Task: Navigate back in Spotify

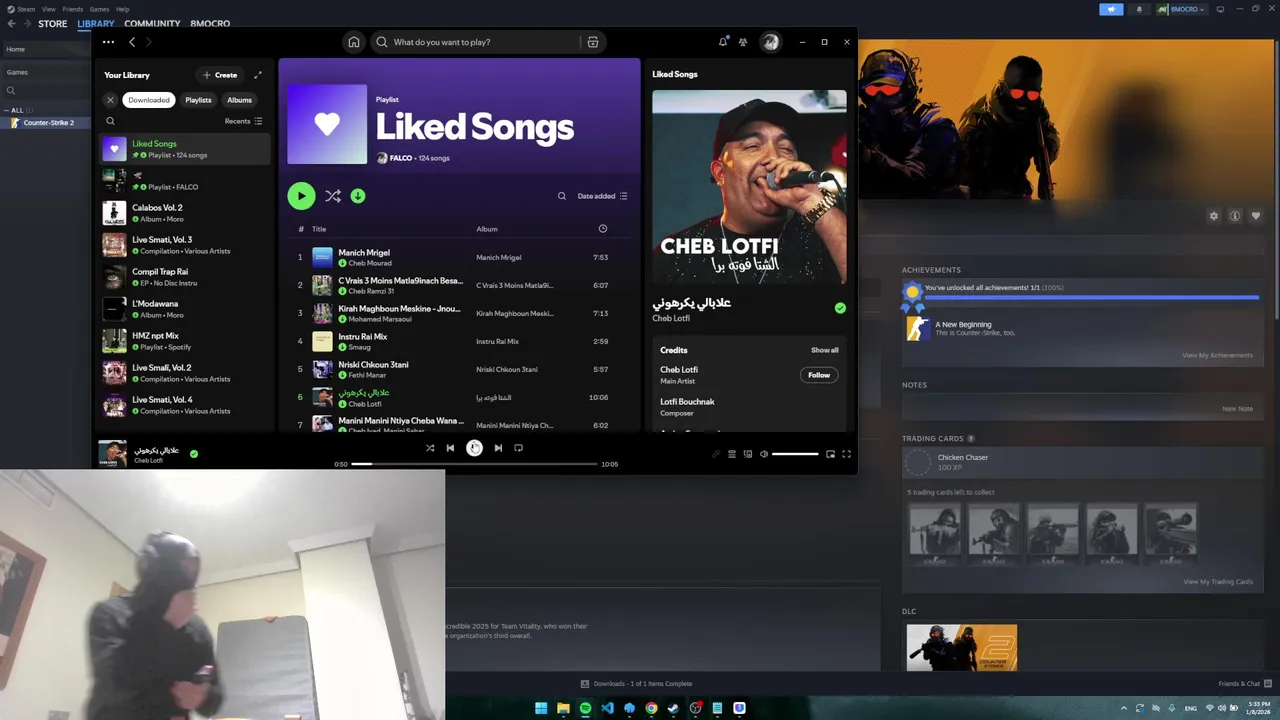Action: tap(132, 42)
